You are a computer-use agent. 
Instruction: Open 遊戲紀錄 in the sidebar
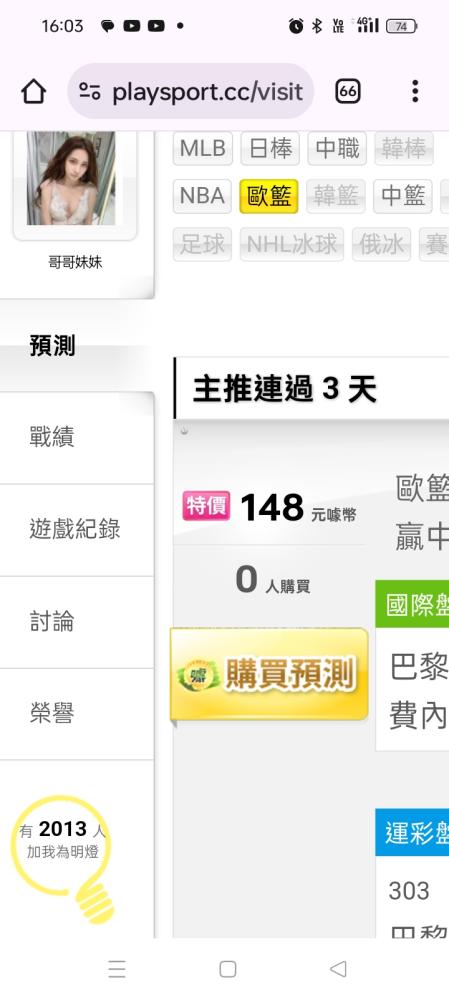(77, 530)
